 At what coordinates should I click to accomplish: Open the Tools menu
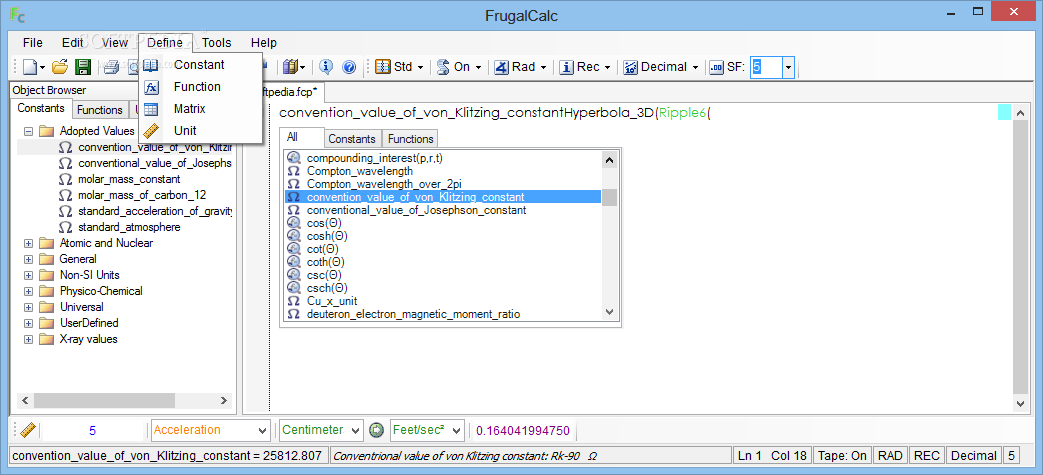pyautogui.click(x=217, y=43)
